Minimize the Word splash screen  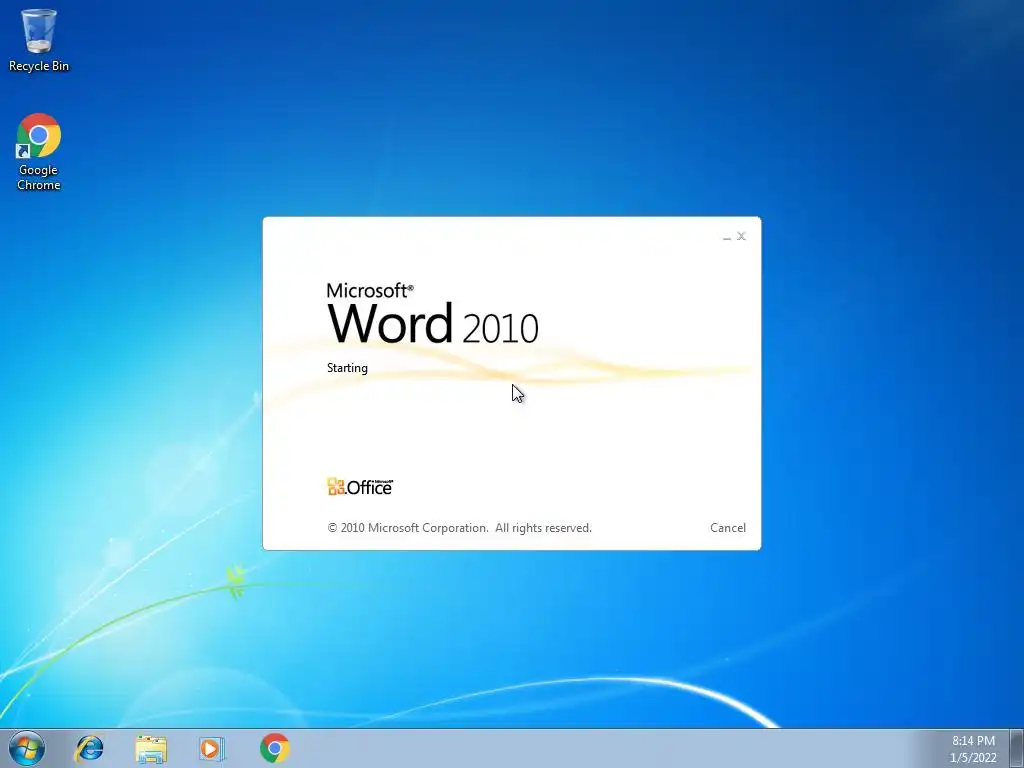[x=727, y=238]
